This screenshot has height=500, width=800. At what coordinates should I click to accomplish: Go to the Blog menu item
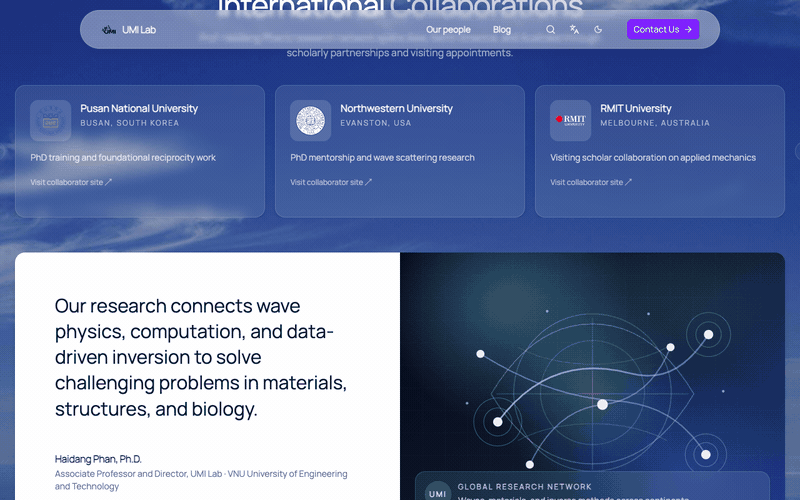502,30
